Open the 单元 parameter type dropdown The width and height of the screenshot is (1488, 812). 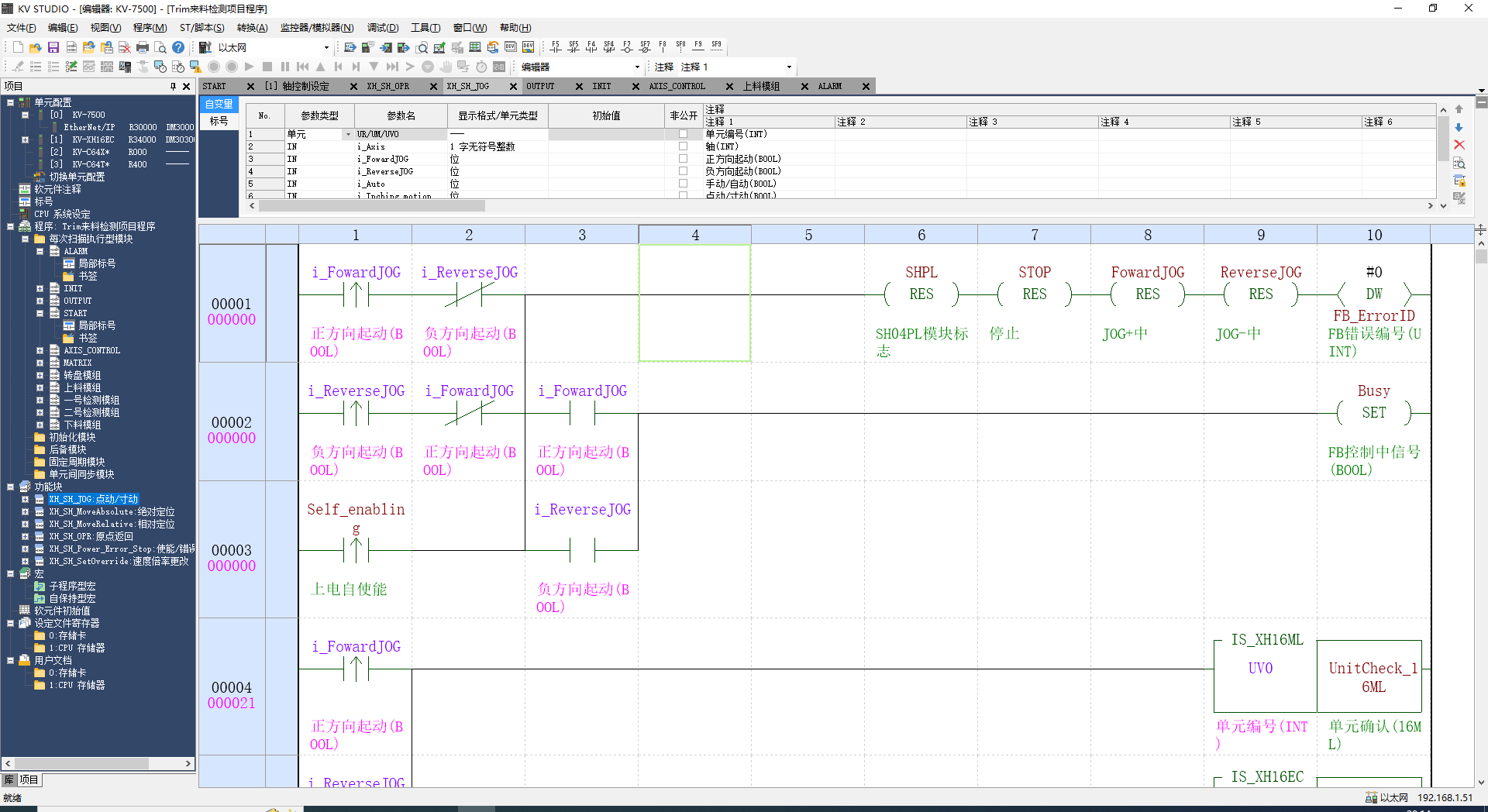[348, 134]
